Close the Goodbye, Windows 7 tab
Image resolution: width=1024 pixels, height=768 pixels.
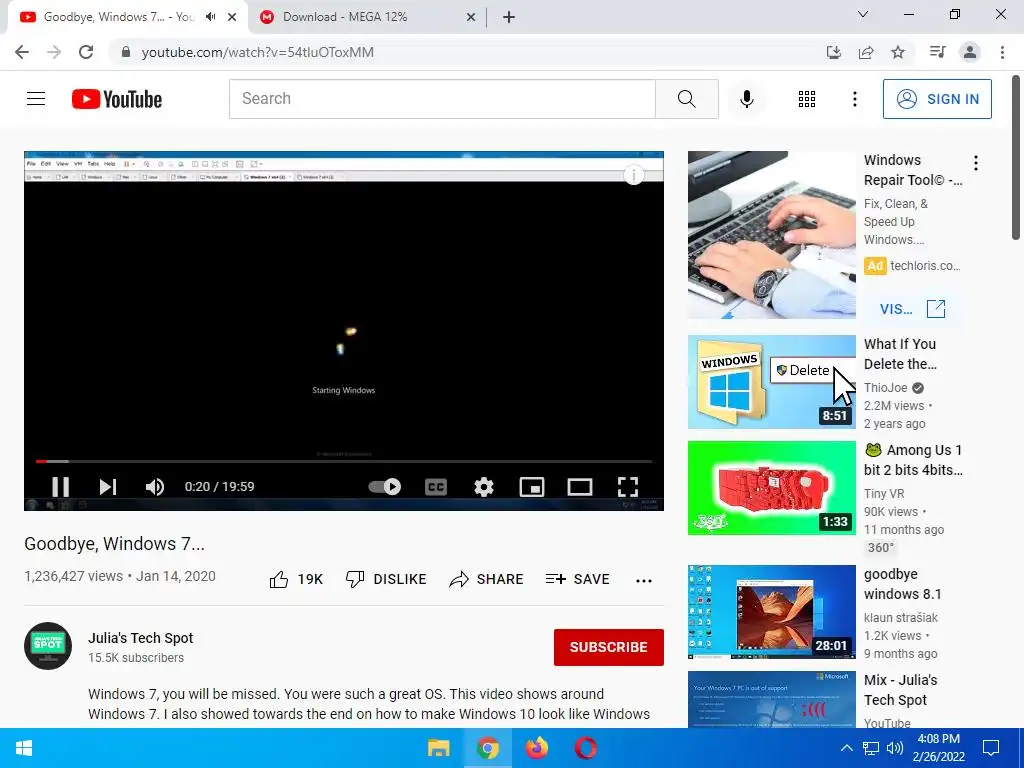(x=232, y=18)
